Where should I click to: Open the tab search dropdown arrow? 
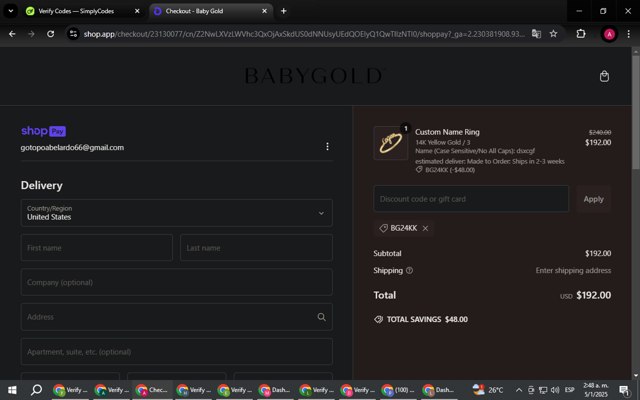click(x=11, y=11)
